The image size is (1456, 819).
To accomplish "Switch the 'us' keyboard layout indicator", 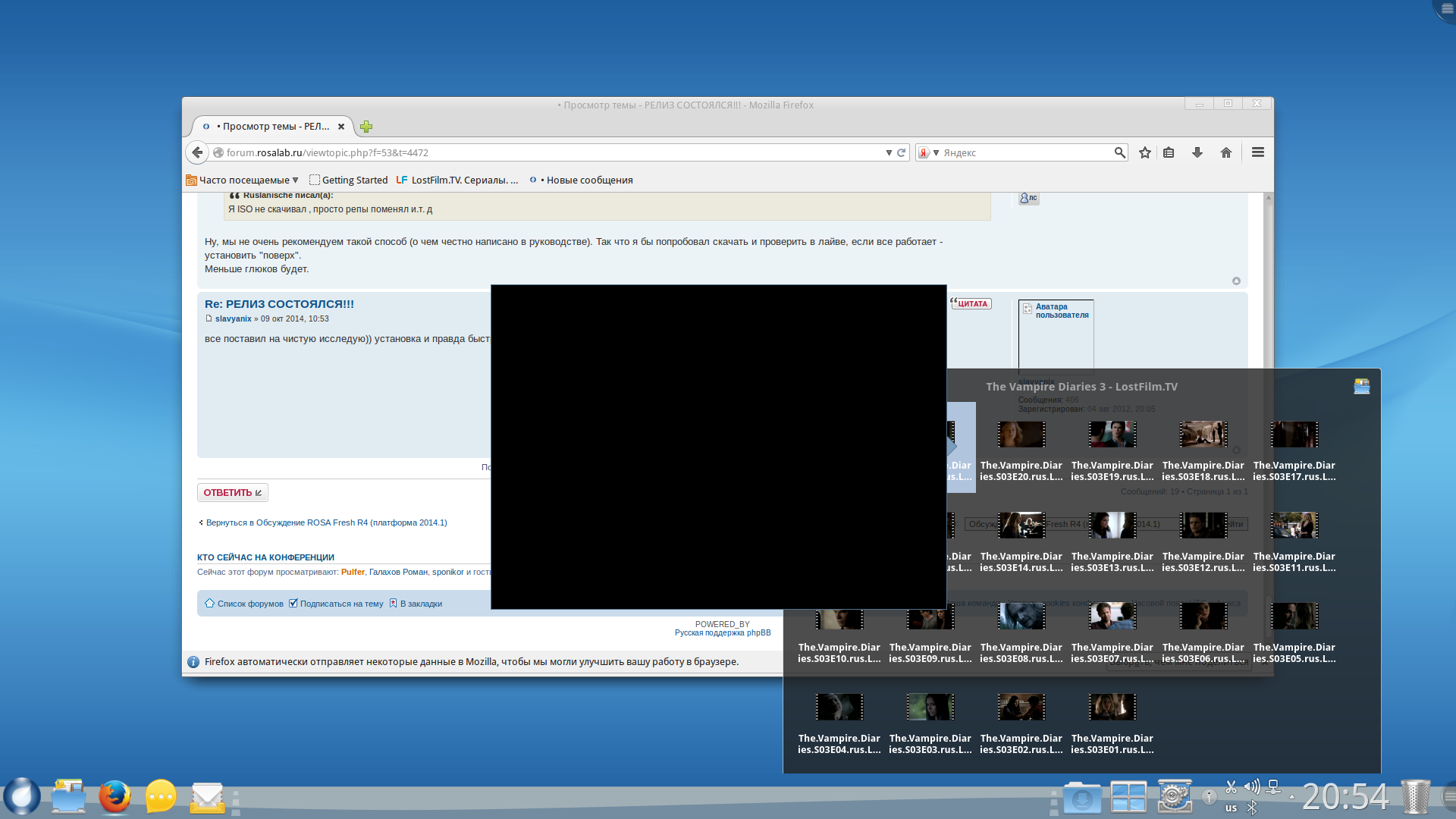I will point(1231,808).
